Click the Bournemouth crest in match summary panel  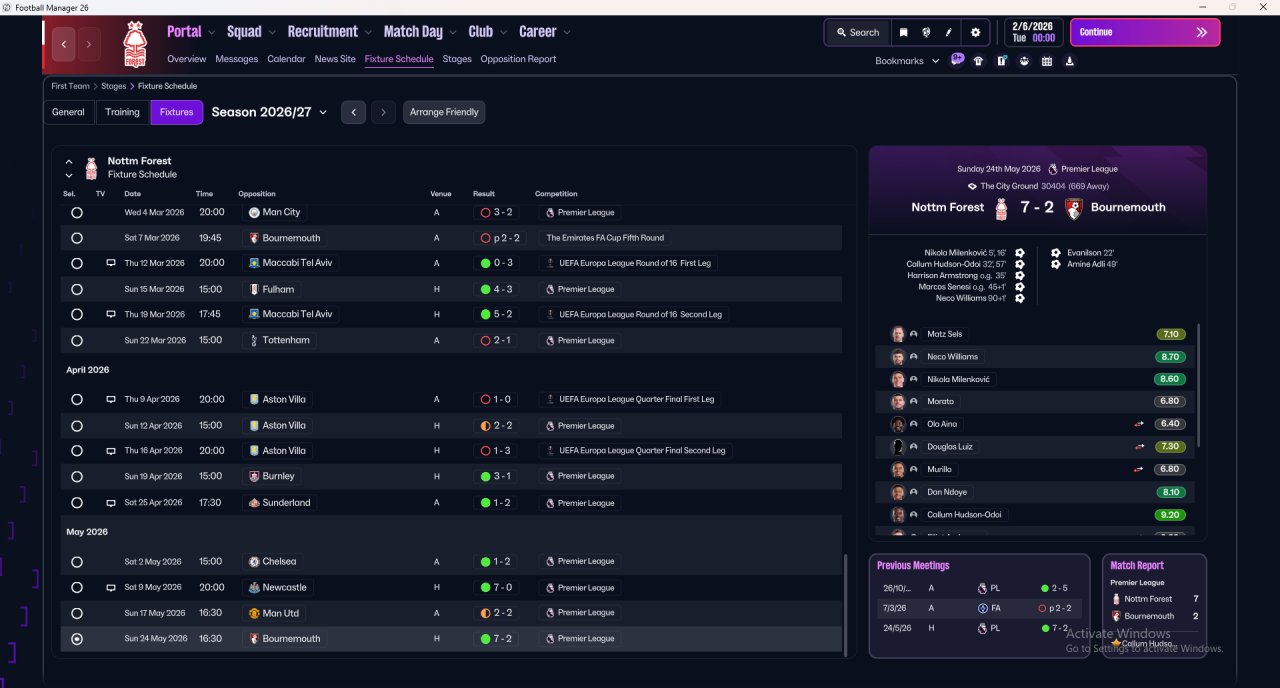click(1073, 208)
